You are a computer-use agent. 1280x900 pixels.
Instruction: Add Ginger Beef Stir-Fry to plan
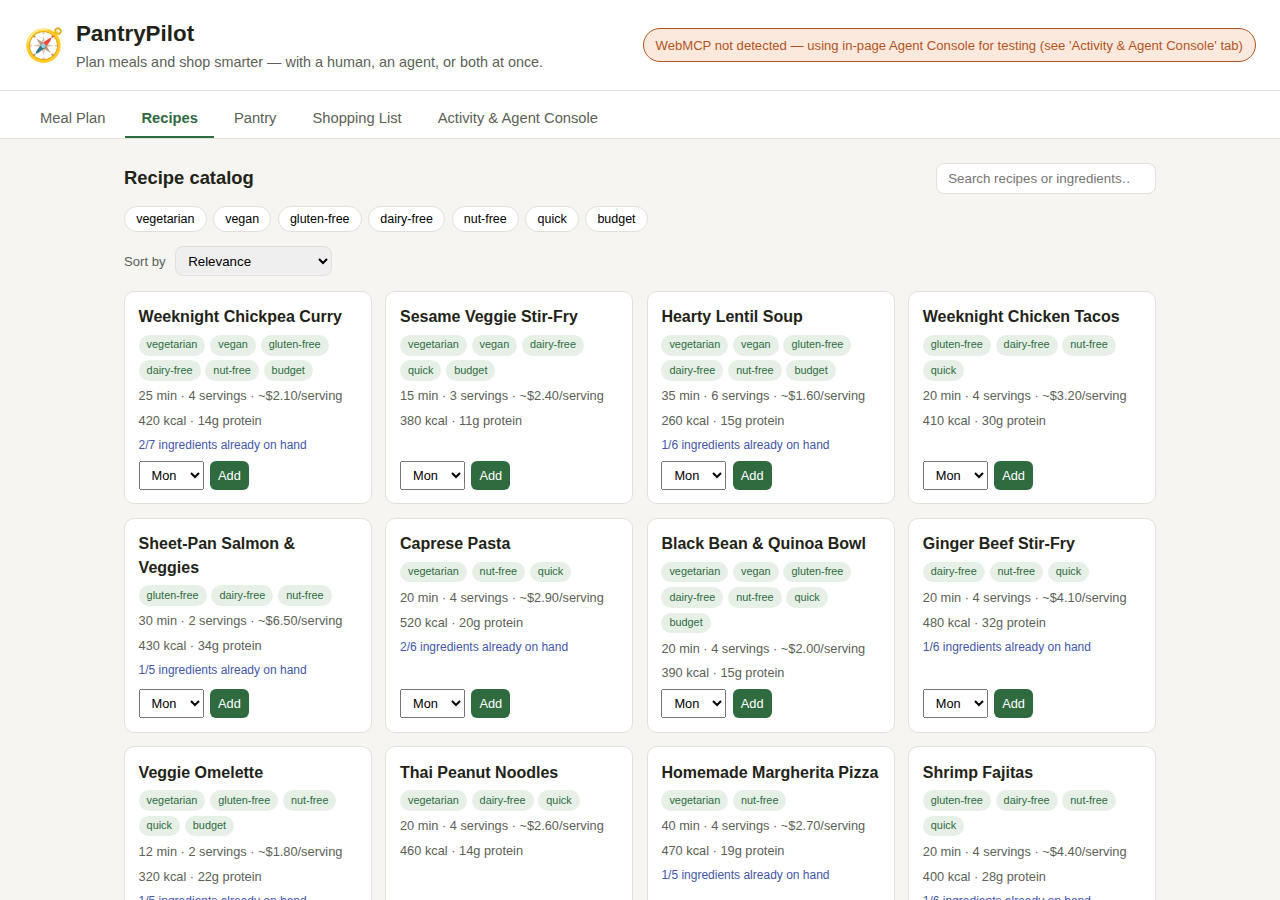pos(1013,703)
